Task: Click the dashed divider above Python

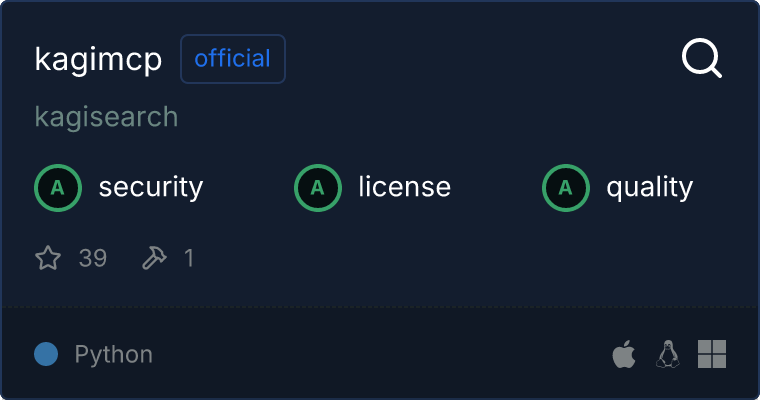Action: (x=380, y=306)
